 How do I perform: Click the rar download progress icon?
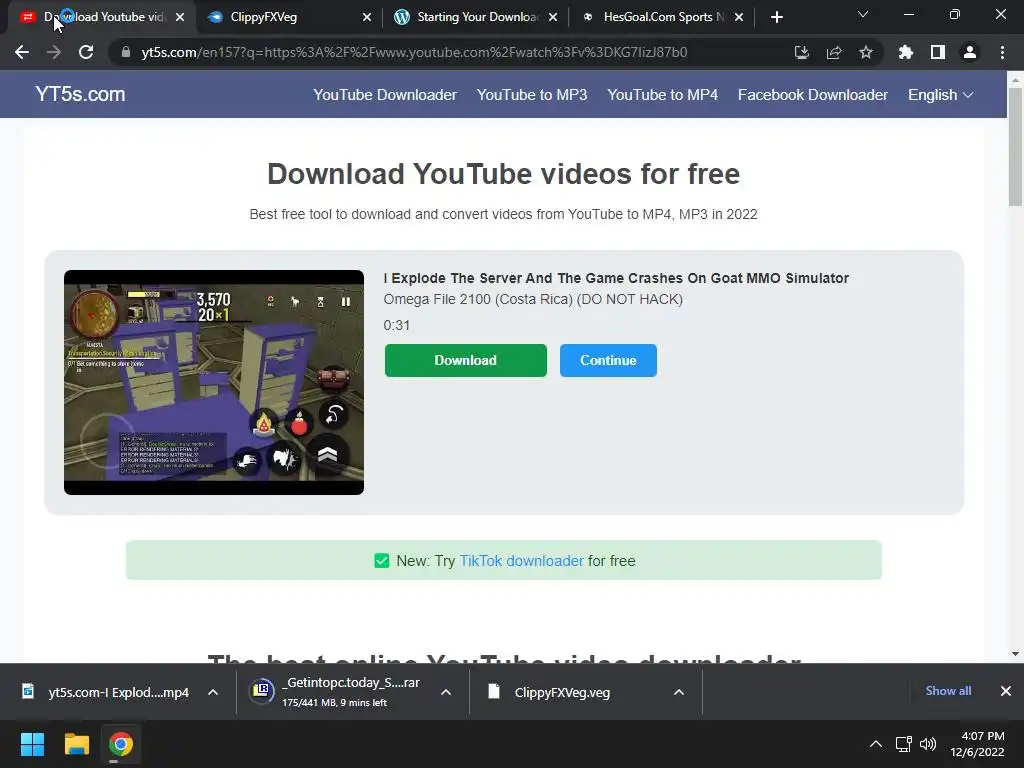261,691
